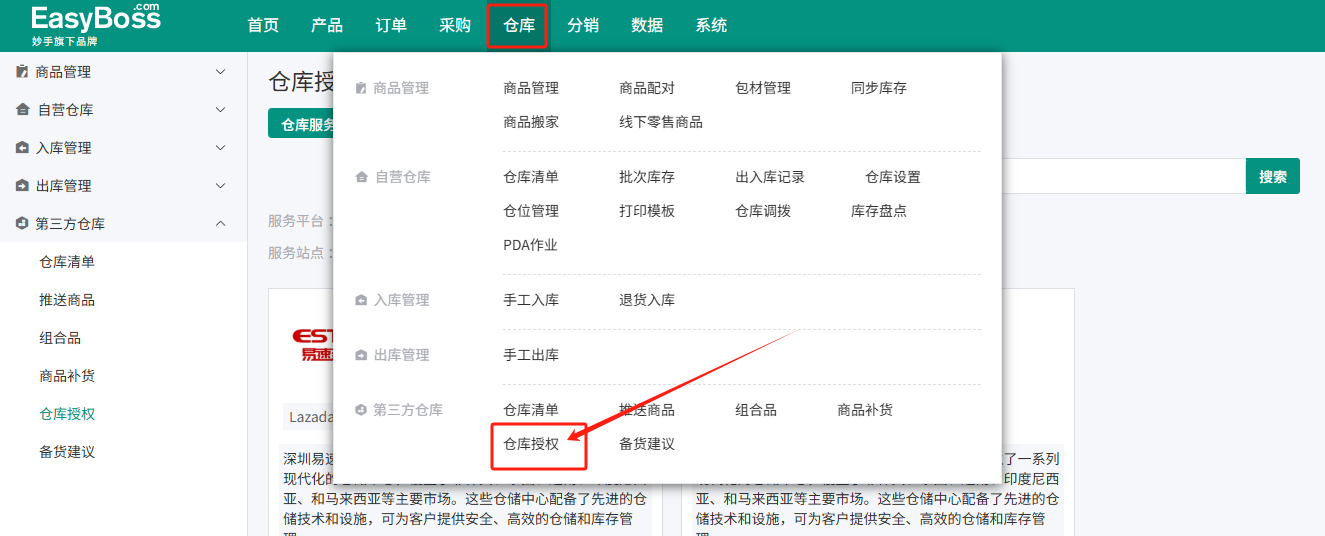Select 备货建议 in the sidebar
This screenshot has height=536, width=1325.
click(x=67, y=452)
